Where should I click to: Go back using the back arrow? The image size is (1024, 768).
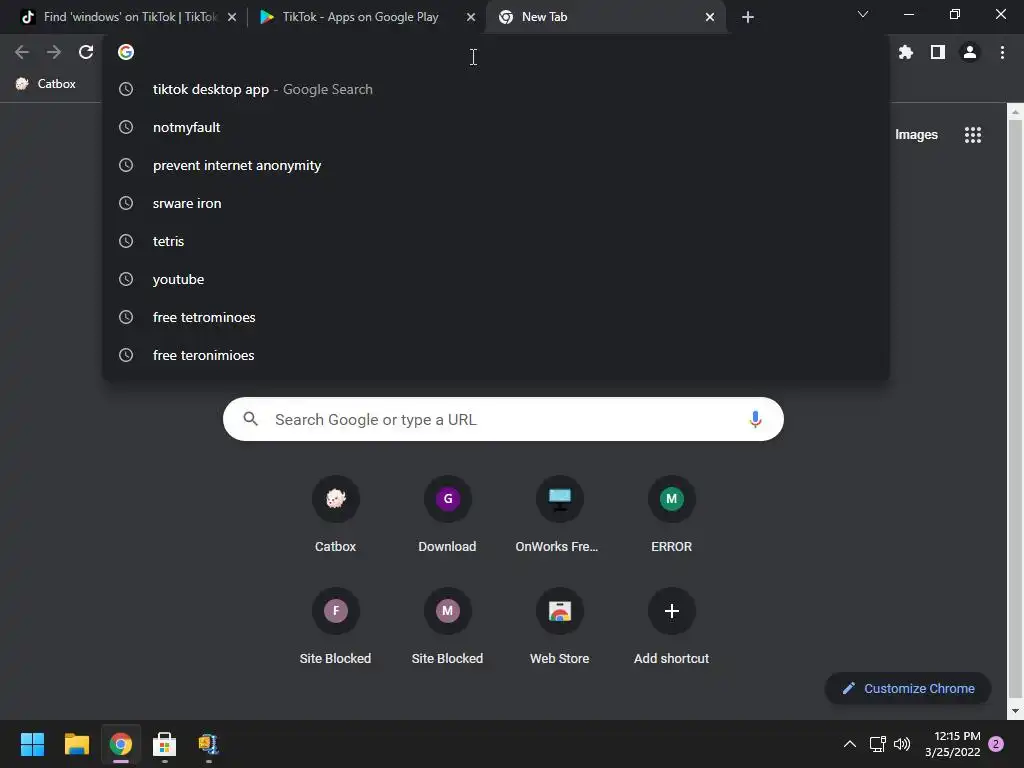[x=22, y=52]
